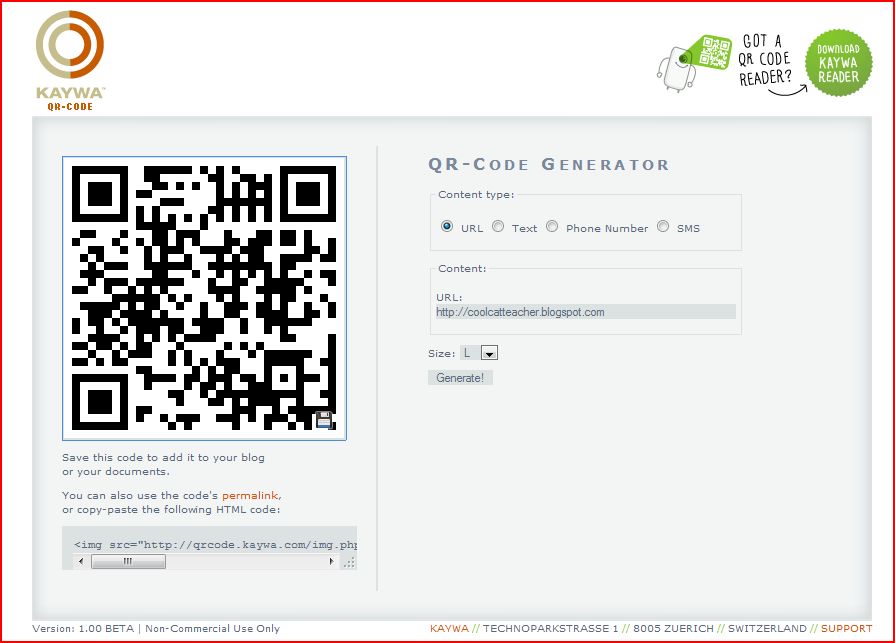
Task: Open the KAYWA footer link
Action: 449,628
